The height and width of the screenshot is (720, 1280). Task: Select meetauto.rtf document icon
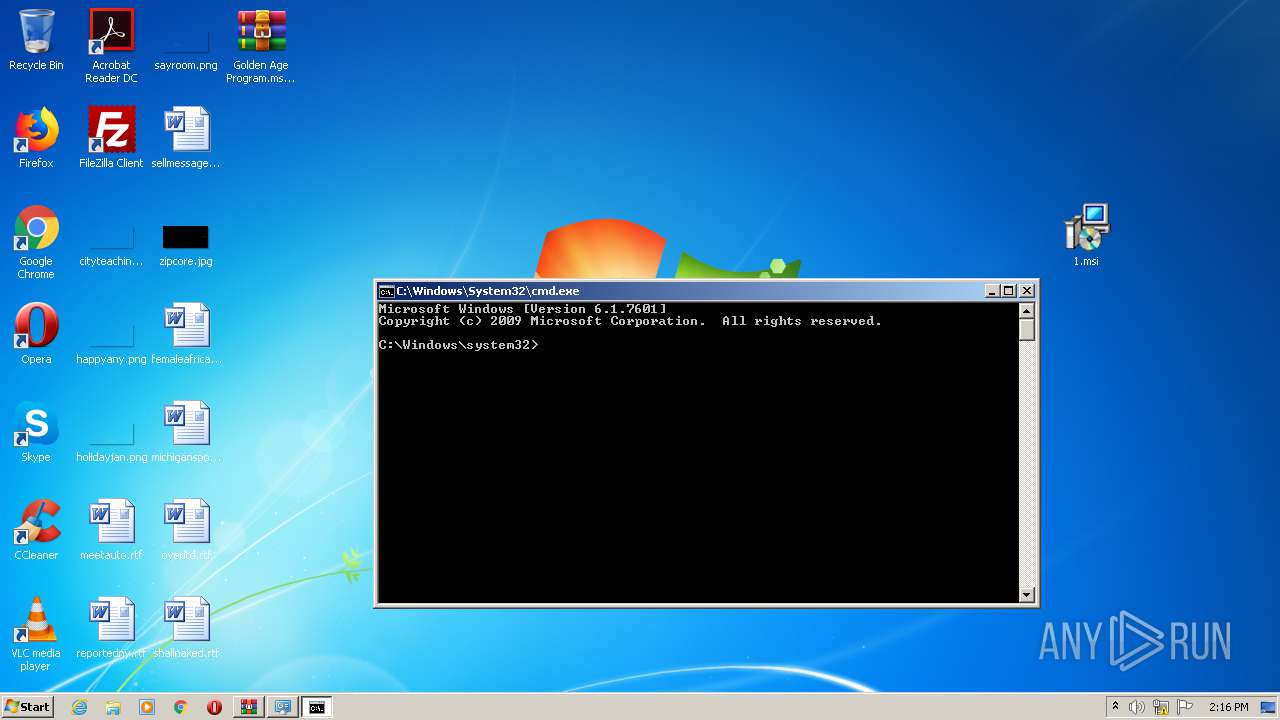(111, 530)
